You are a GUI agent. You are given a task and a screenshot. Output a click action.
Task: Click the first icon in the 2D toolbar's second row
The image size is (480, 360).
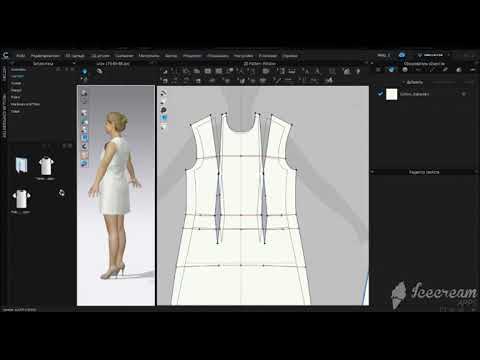pos(165,80)
